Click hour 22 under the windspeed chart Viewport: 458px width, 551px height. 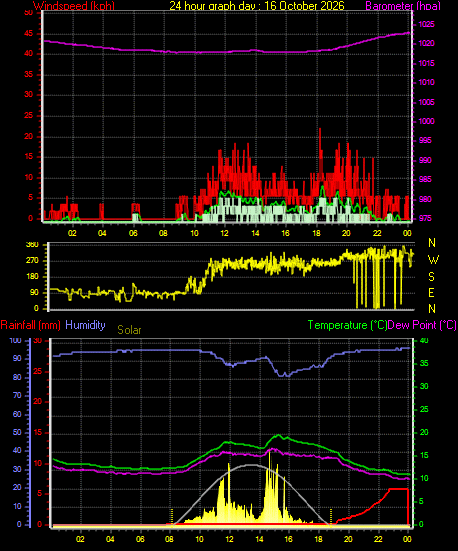tap(377, 233)
